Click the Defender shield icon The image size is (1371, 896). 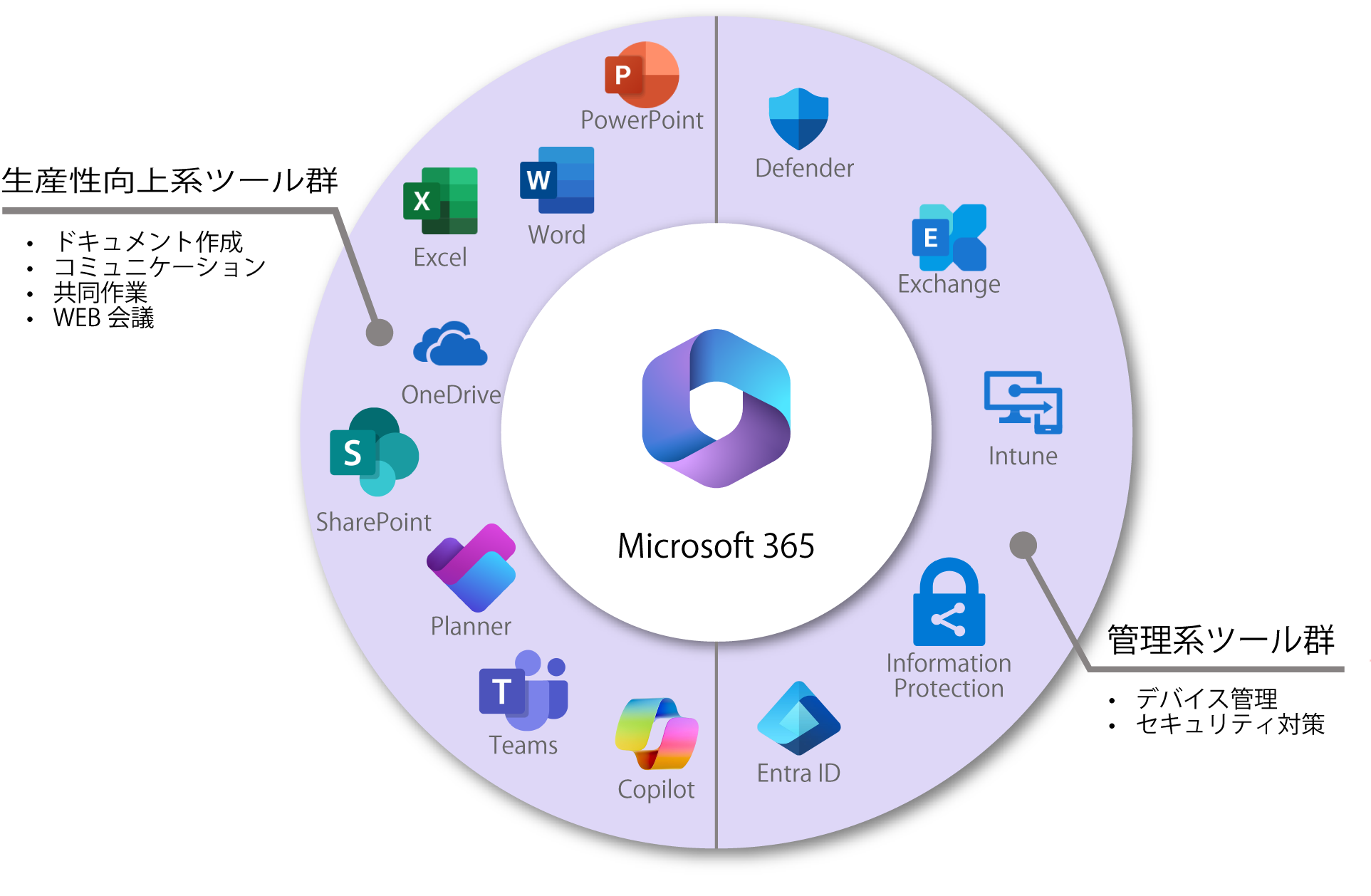pos(798,119)
